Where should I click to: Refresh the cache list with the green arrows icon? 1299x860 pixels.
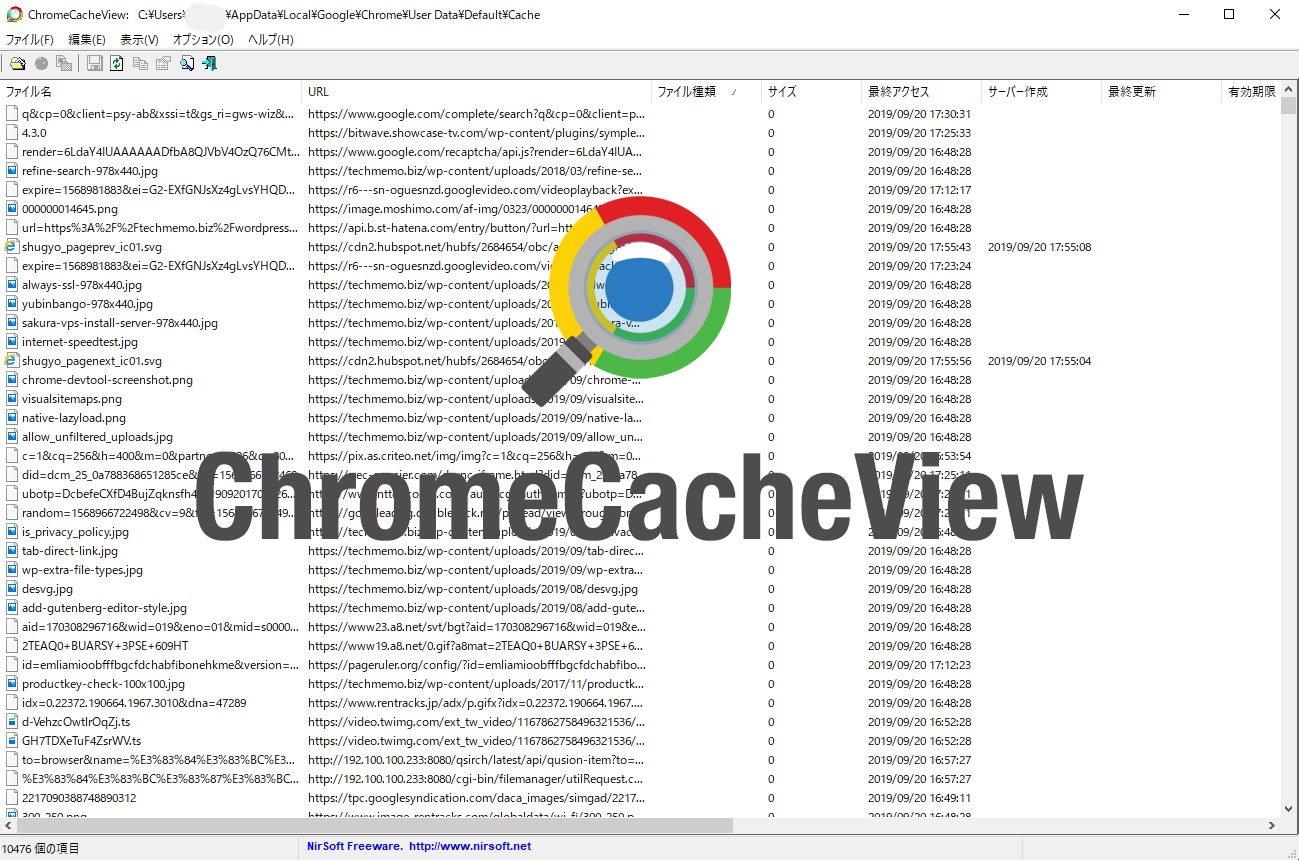[117, 64]
